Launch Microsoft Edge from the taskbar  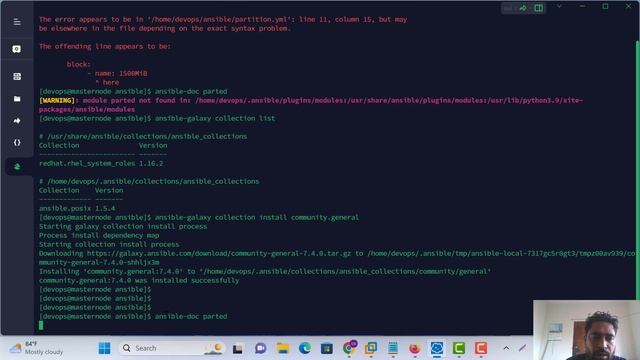pos(304,348)
